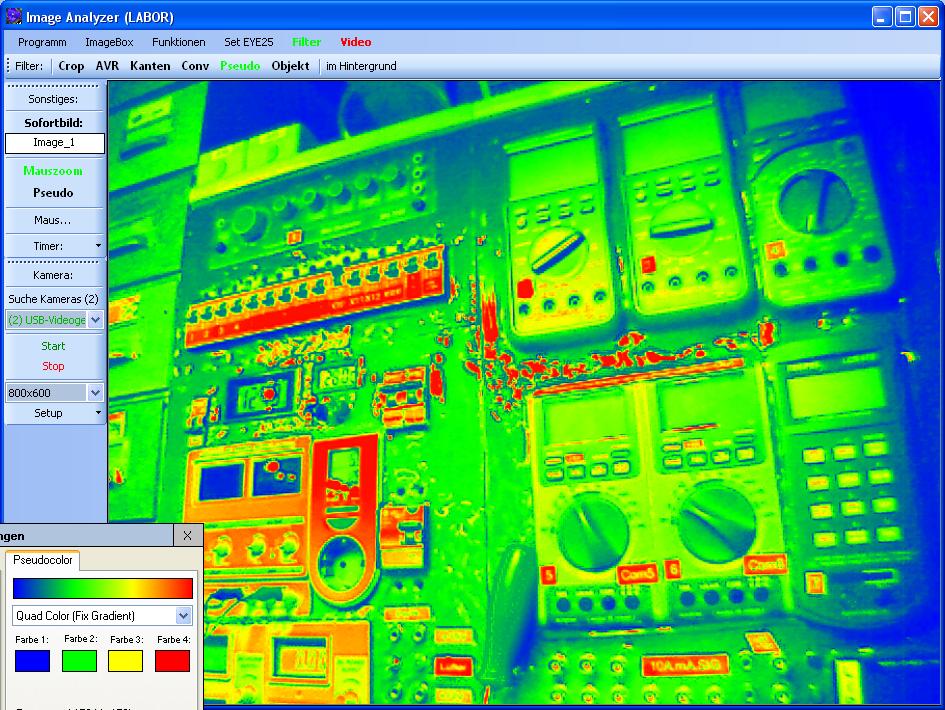
Task: Start the camera capture
Action: tap(53, 346)
